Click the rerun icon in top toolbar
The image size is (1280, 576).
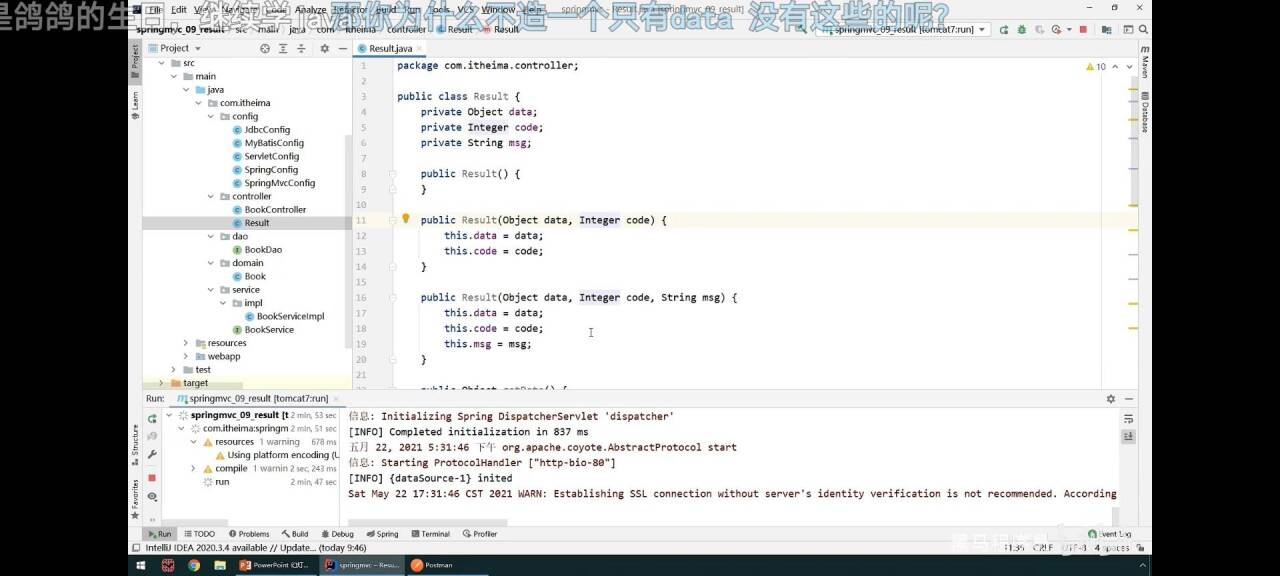coord(1004,30)
